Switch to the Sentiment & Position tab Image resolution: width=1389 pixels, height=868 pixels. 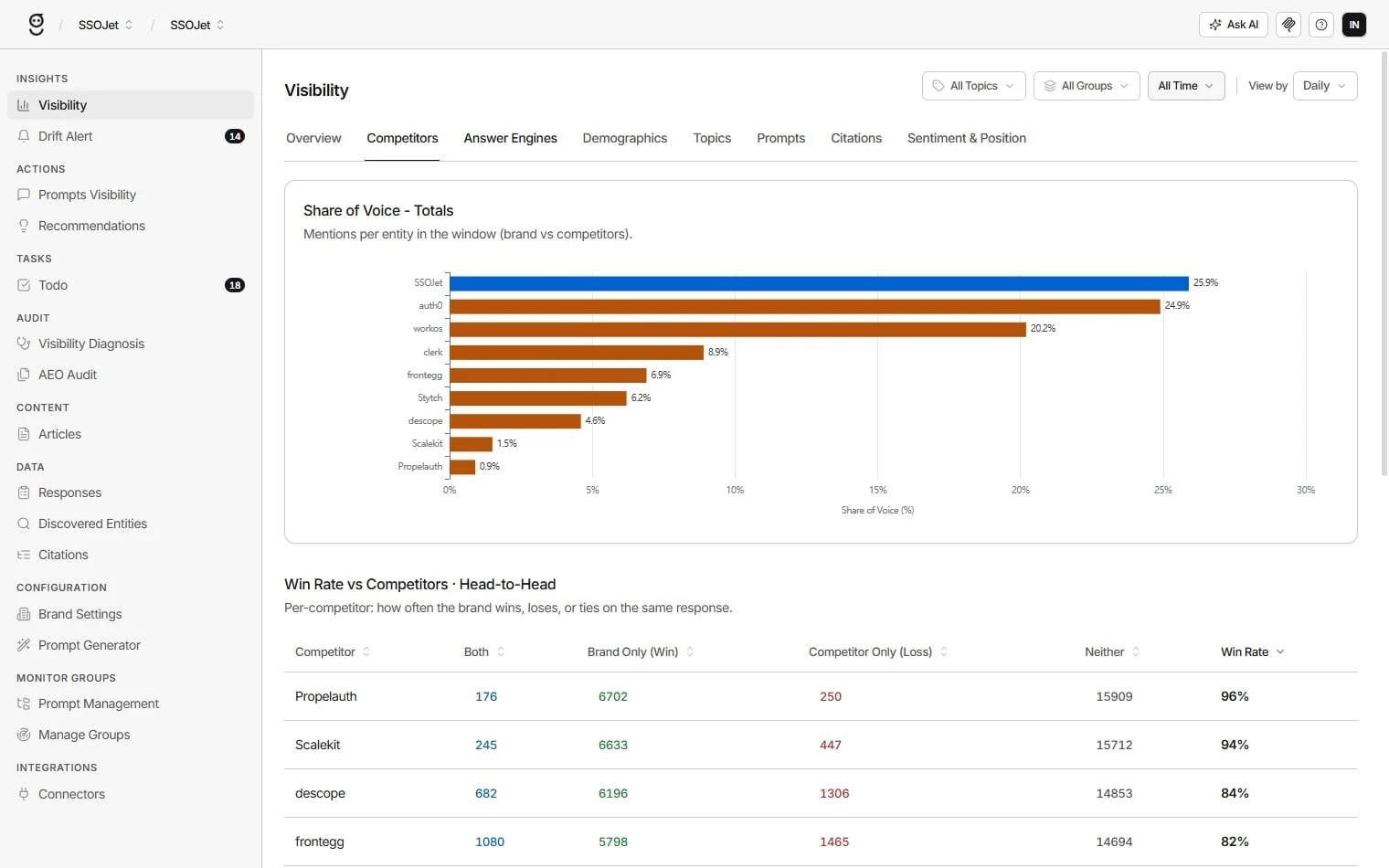click(x=967, y=138)
